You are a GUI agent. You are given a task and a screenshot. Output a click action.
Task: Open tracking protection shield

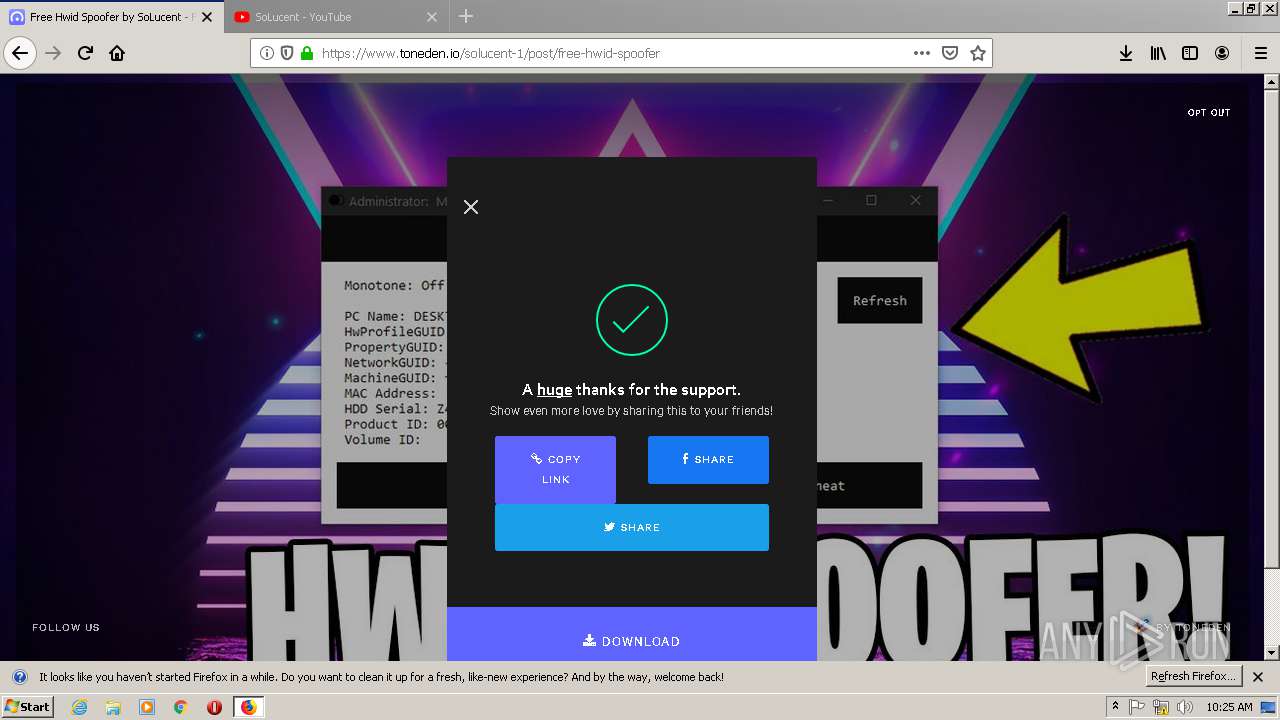point(287,53)
